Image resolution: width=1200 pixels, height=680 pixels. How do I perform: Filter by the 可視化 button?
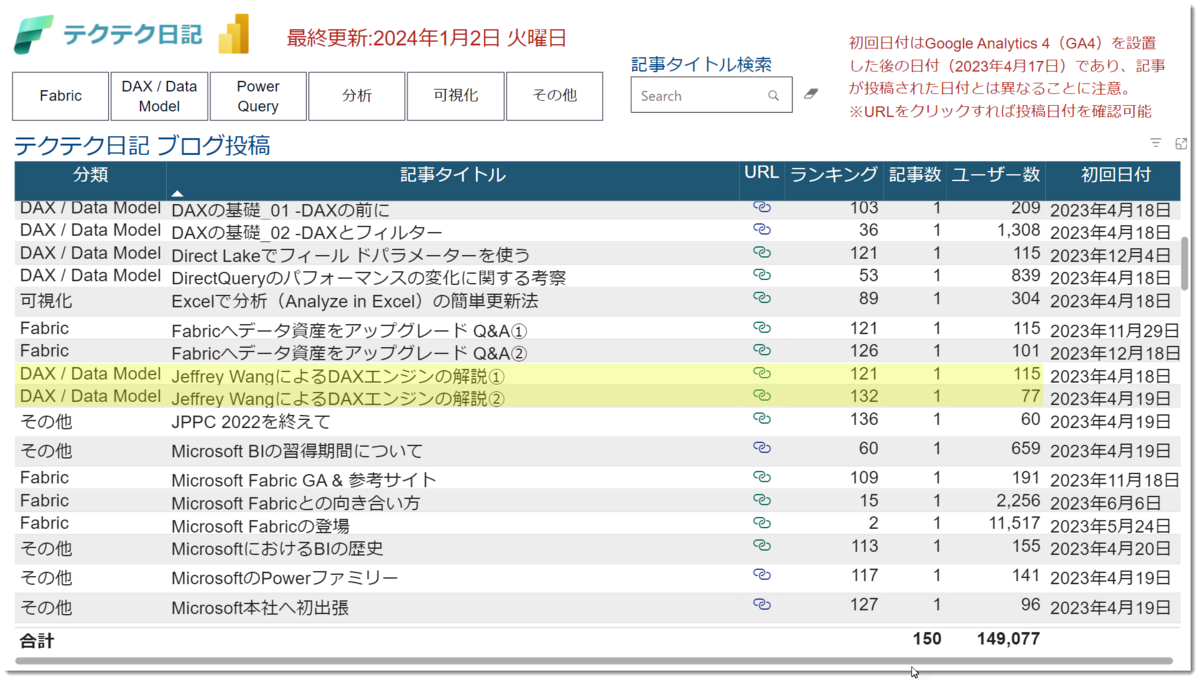pos(455,96)
